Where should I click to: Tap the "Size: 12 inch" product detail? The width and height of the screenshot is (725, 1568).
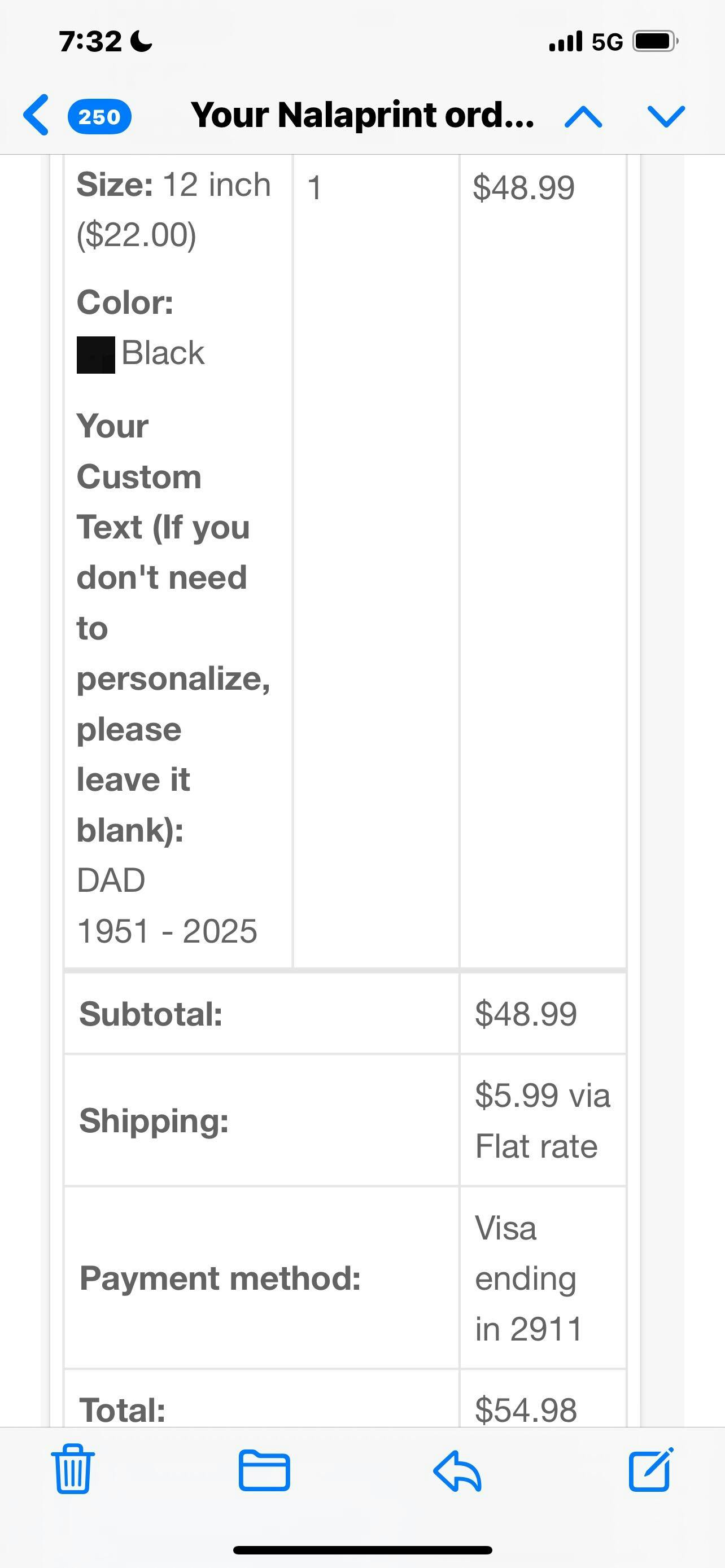173,185
